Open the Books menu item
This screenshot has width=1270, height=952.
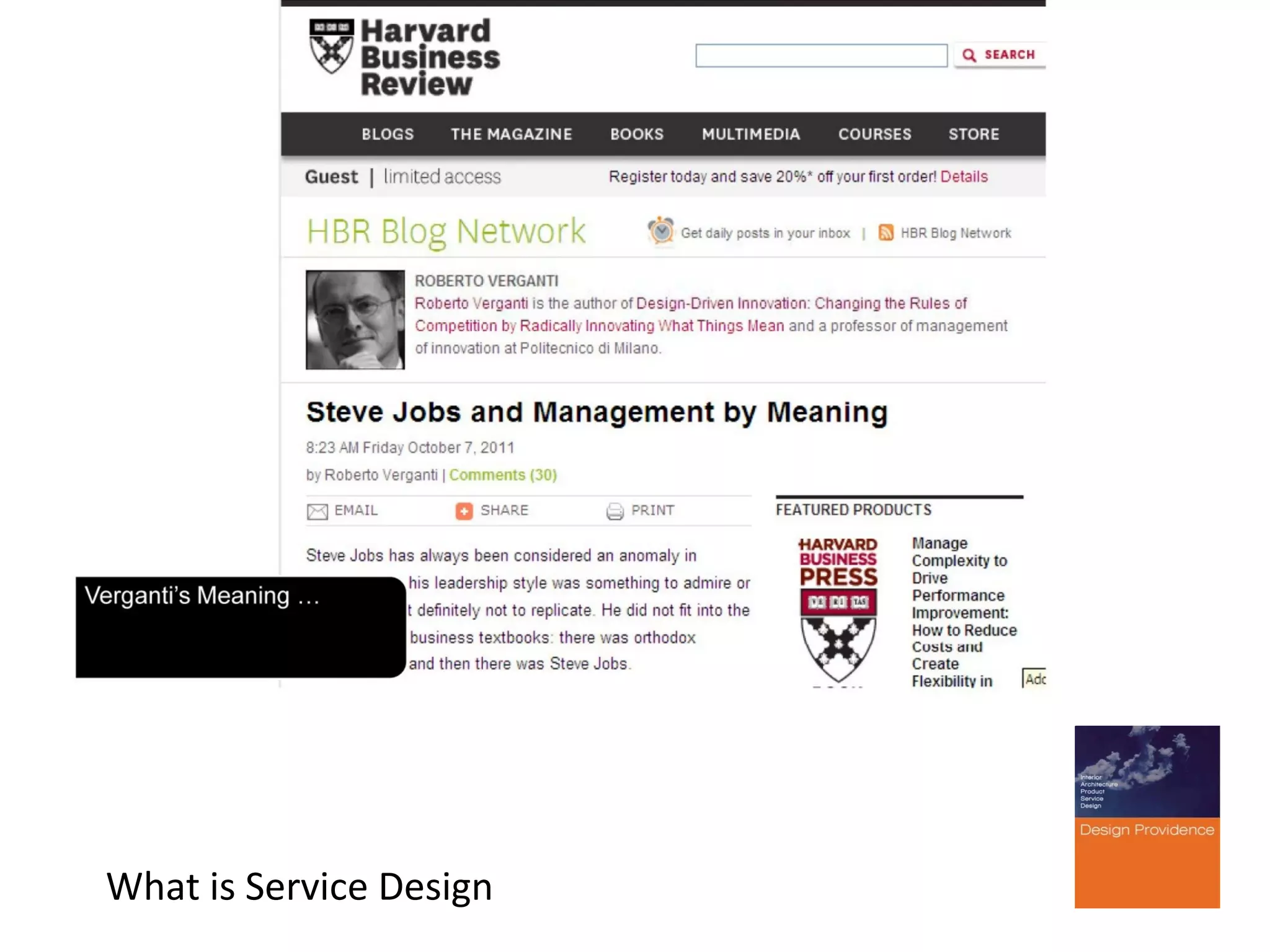637,134
